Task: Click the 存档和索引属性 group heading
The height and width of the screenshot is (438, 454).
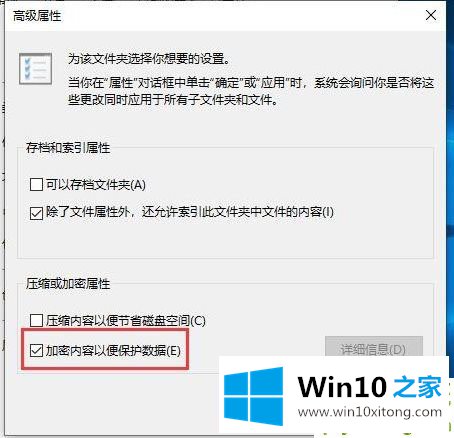Action: (x=68, y=148)
